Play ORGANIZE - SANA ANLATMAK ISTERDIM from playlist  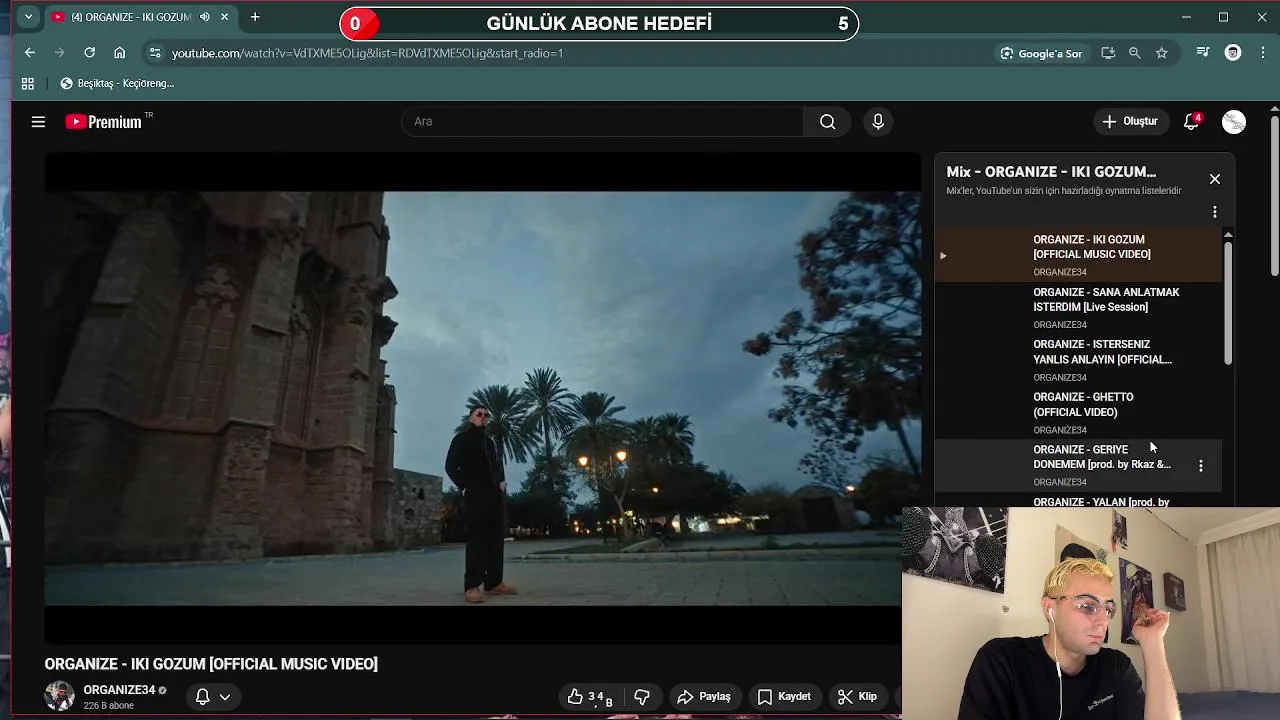[x=1078, y=307]
